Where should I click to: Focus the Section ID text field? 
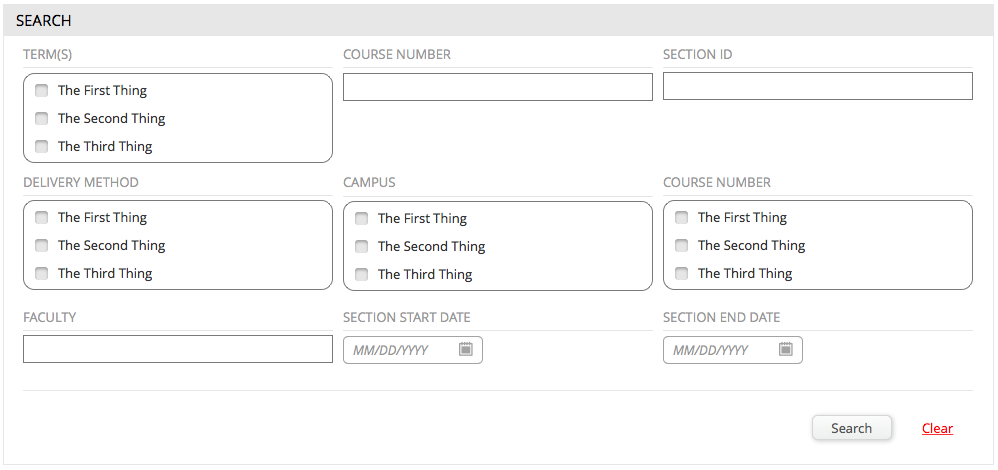tap(818, 86)
